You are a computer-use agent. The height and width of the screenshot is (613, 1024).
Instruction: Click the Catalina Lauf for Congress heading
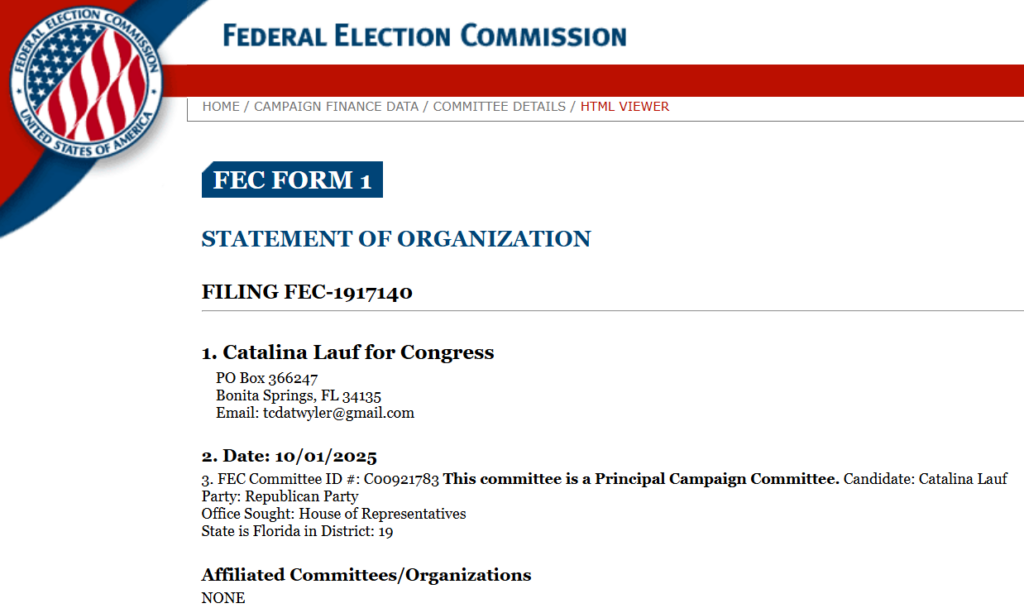pos(347,352)
